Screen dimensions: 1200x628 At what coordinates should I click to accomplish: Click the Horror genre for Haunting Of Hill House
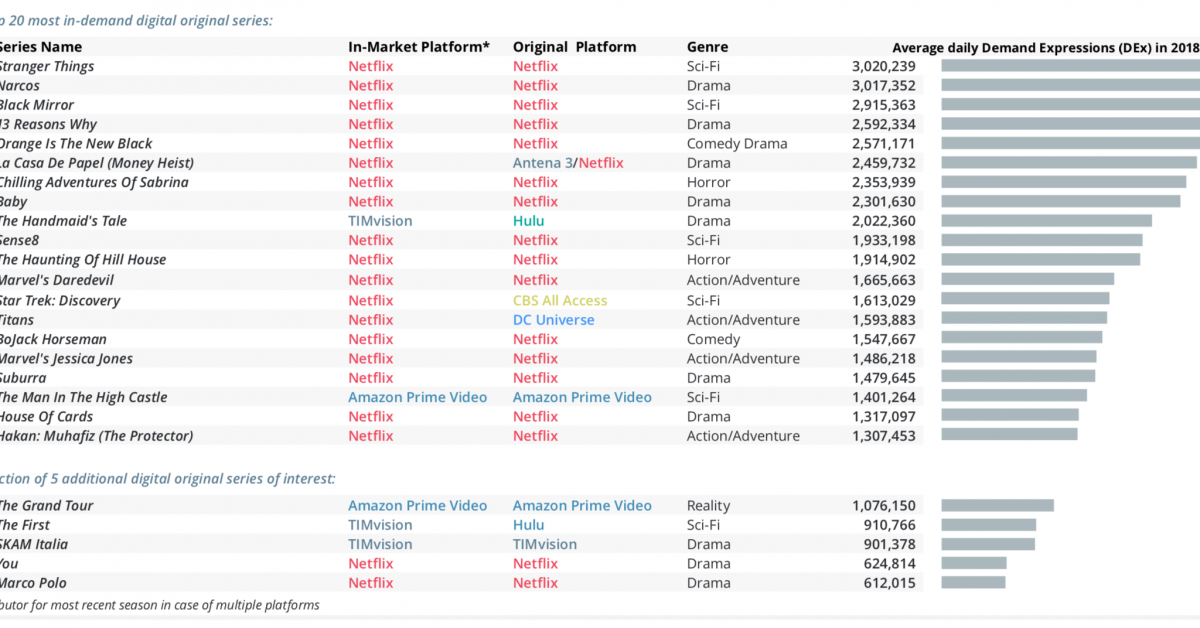[708, 260]
